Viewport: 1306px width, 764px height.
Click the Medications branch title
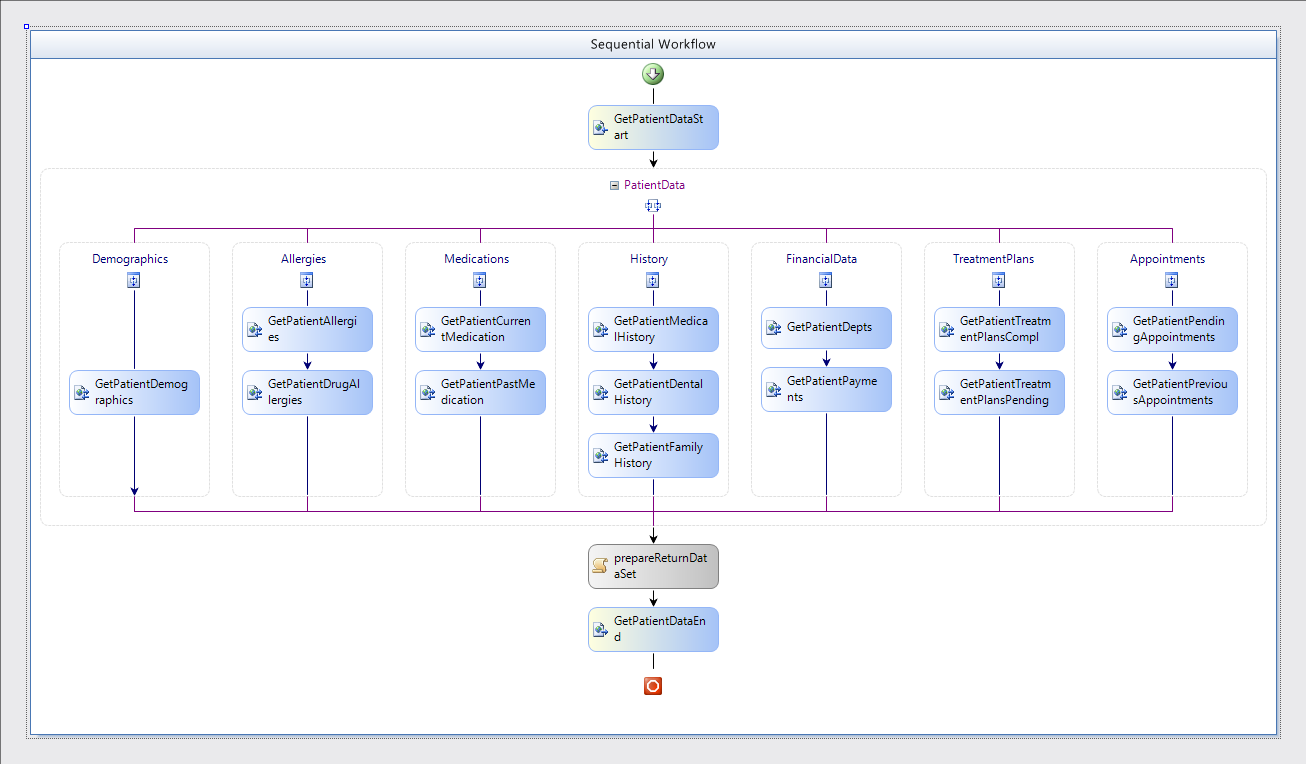[x=476, y=259]
